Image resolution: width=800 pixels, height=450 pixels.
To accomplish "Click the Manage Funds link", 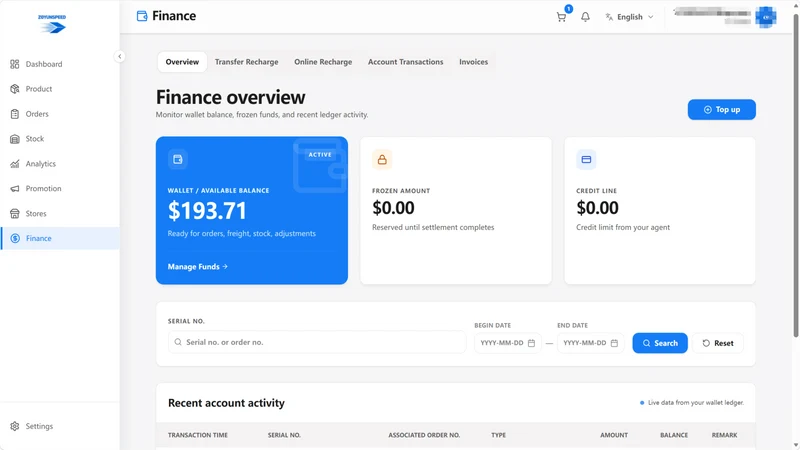I will pos(197,266).
